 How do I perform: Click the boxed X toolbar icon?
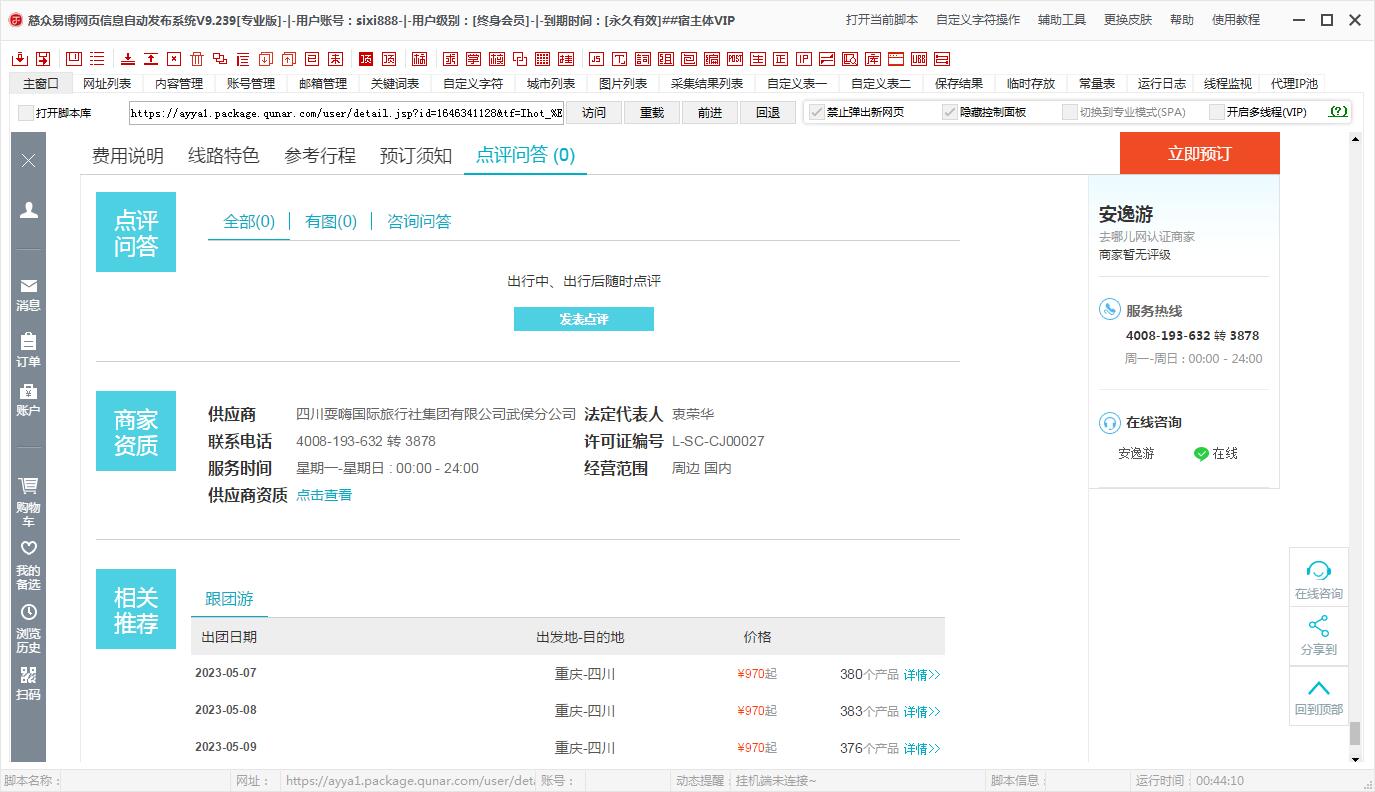pos(174,59)
